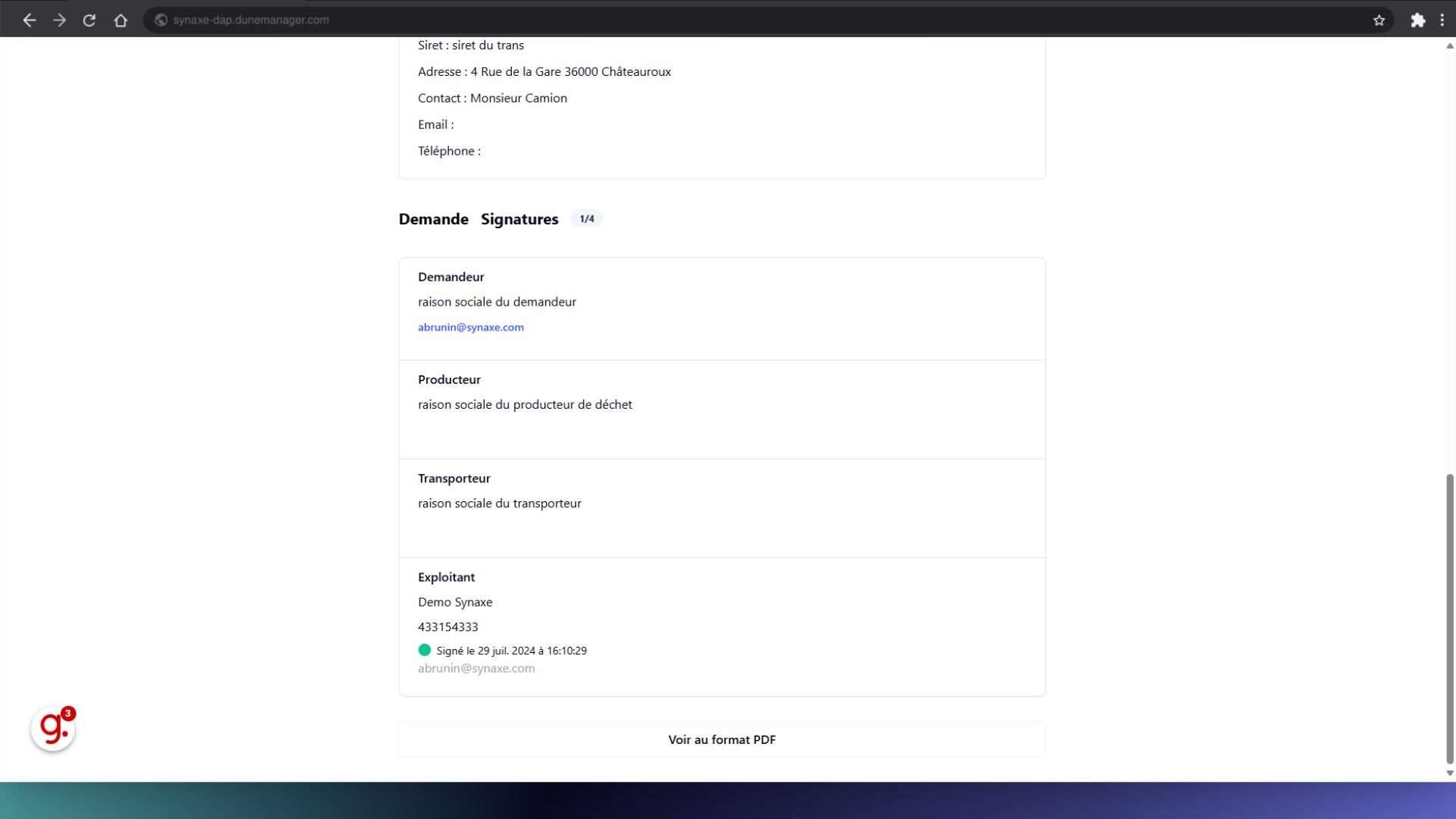Click the scrollbar down arrow
Image resolution: width=1456 pixels, height=819 pixels.
[x=1449, y=773]
